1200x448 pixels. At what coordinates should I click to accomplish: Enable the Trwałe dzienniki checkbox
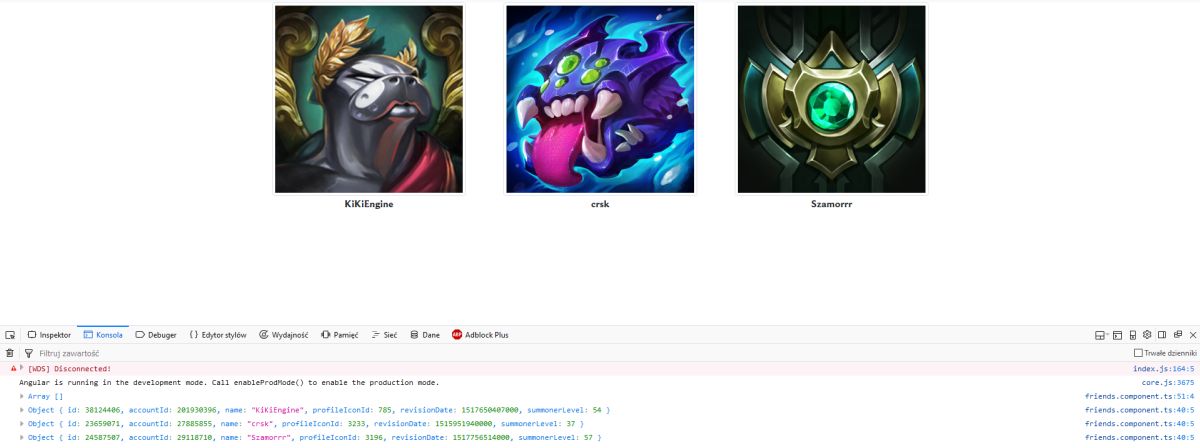click(x=1138, y=353)
